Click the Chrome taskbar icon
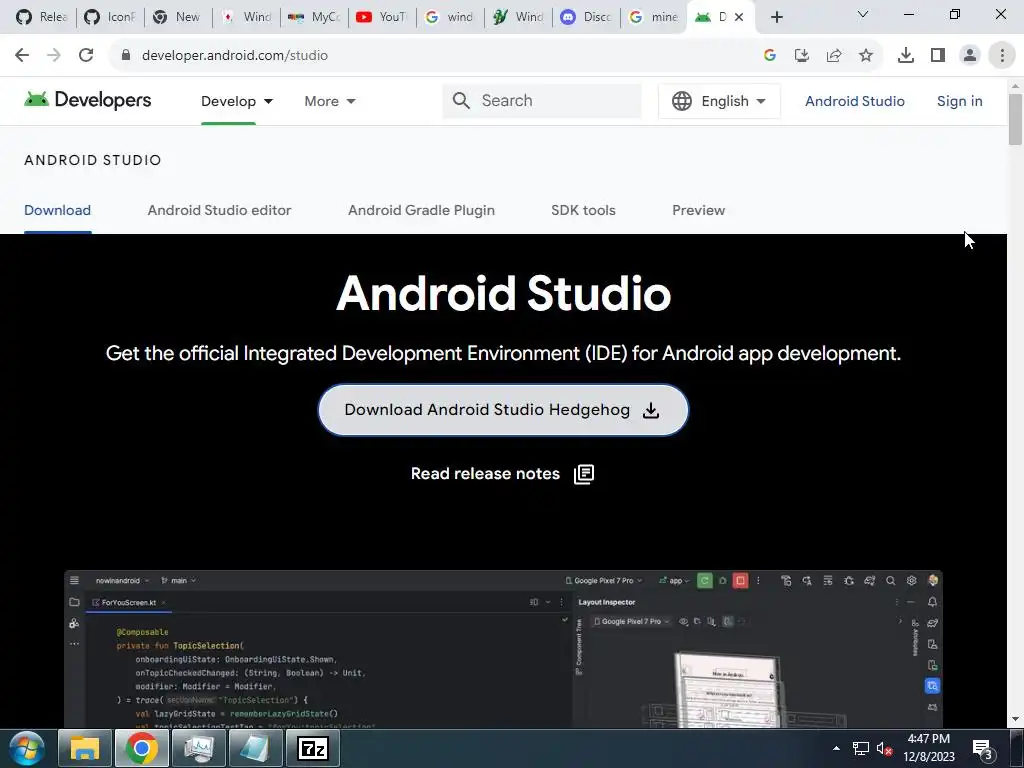 [142, 748]
